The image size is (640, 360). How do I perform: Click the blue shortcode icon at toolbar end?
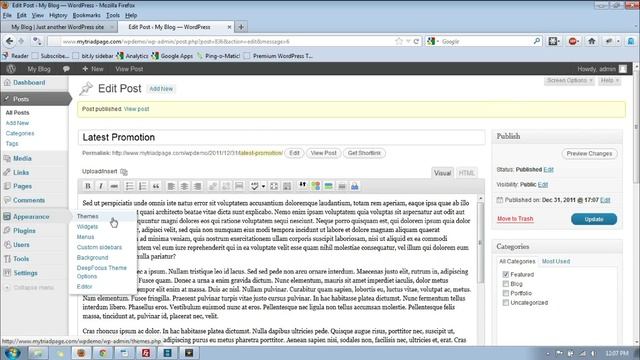pyautogui.click(x=355, y=186)
